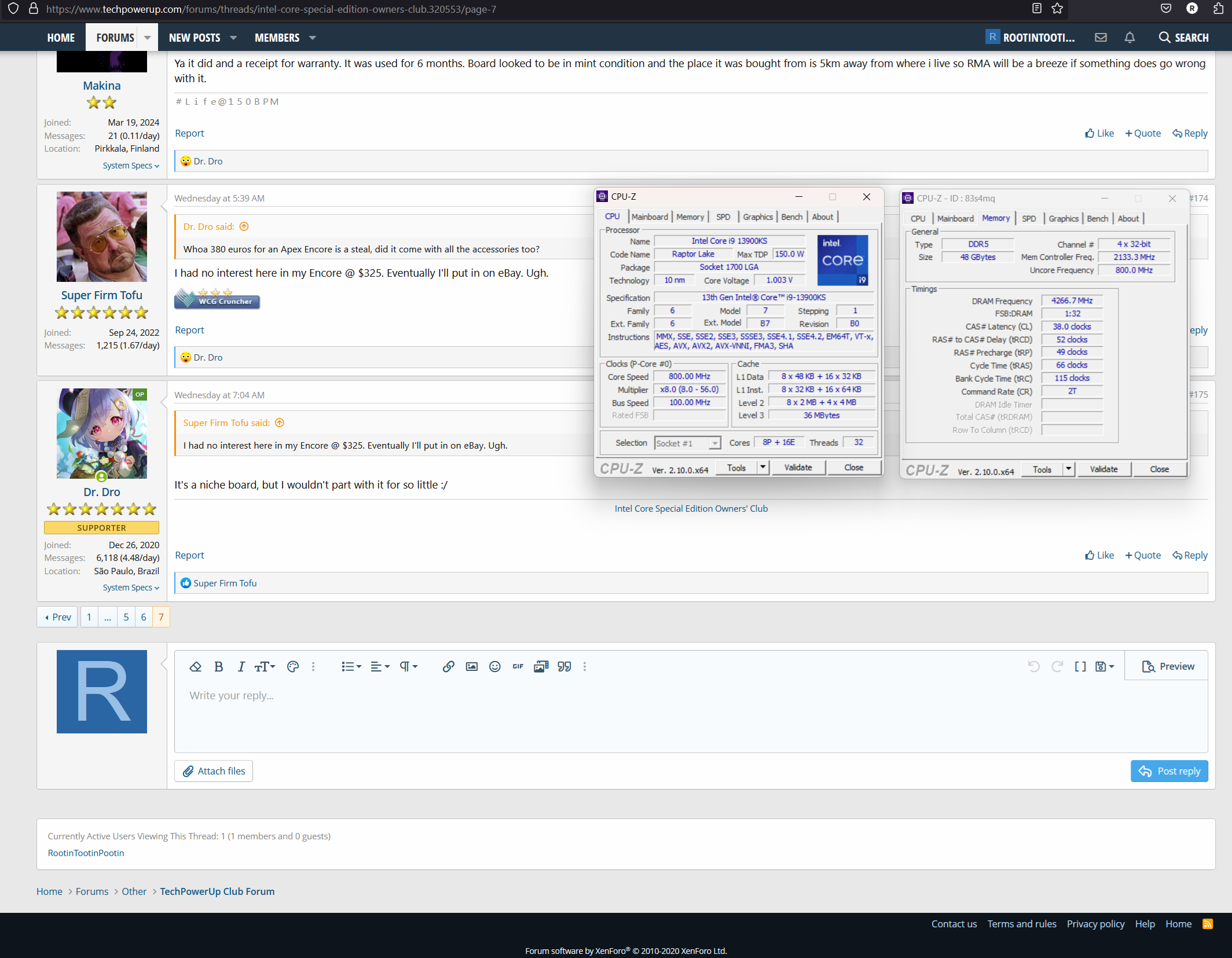Viewport: 1232px width, 958px height.
Task: Expand the quote from Dr. Dro said
Action: click(x=244, y=226)
